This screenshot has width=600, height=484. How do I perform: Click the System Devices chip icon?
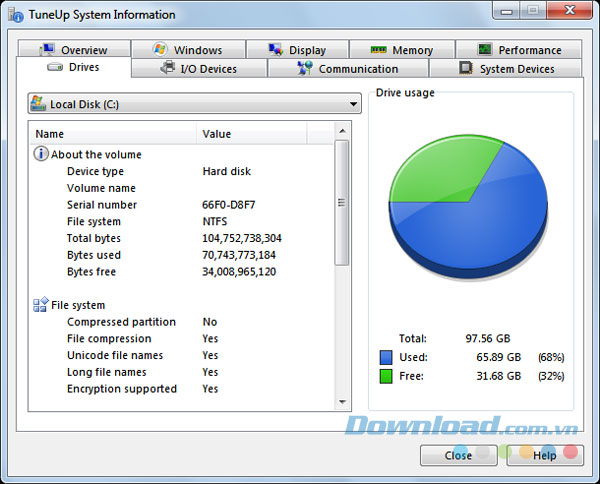tap(466, 68)
